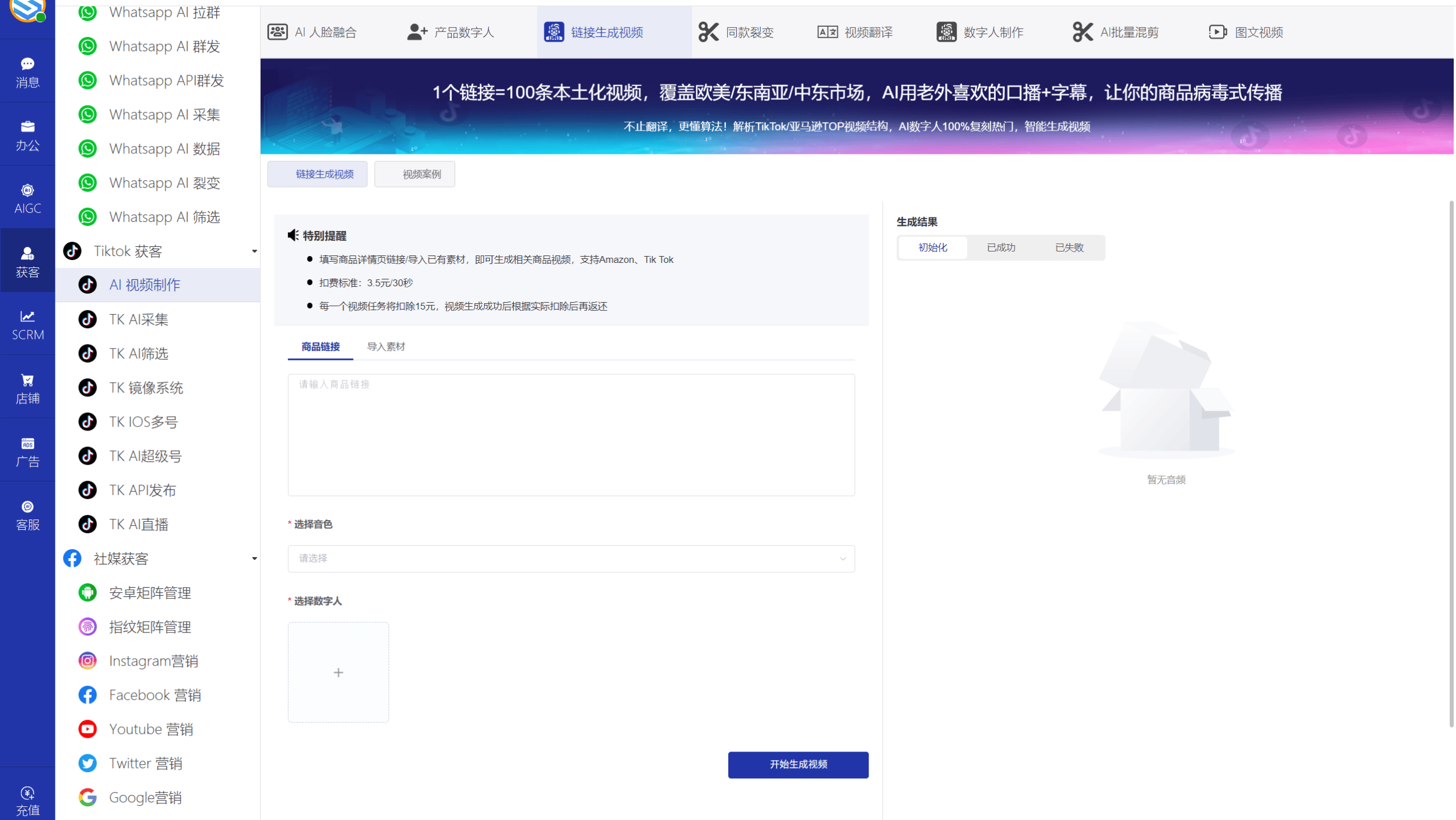Switch to the 导入素材 tab
Image resolution: width=1456 pixels, height=820 pixels.
click(x=386, y=346)
